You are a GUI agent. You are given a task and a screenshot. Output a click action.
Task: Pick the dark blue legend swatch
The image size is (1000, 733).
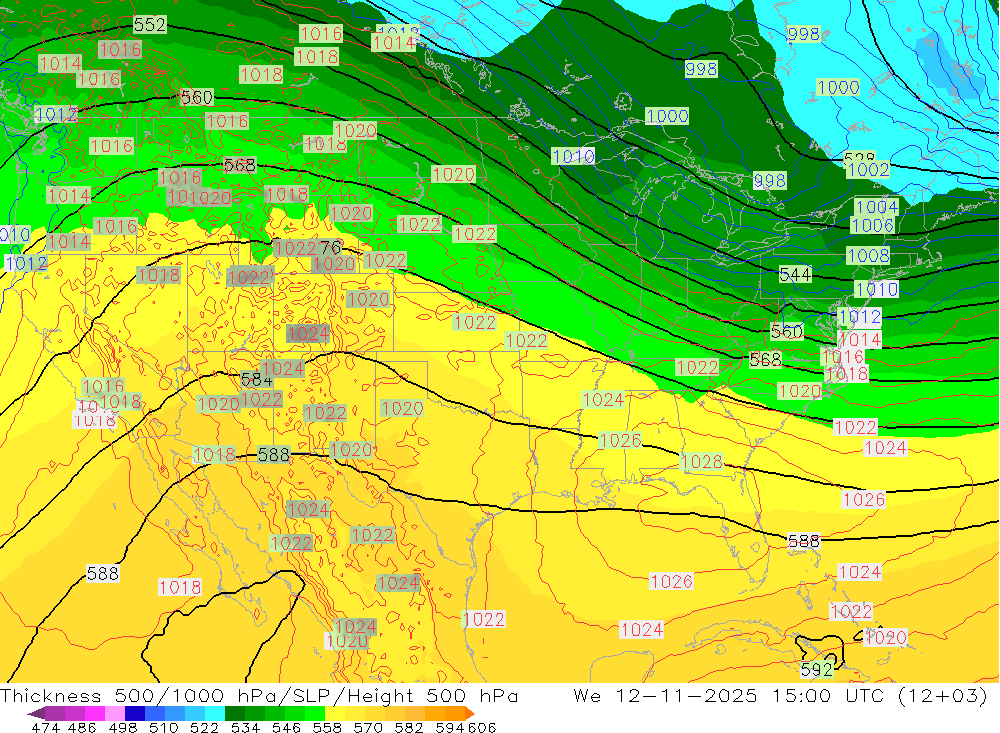[x=135, y=713]
